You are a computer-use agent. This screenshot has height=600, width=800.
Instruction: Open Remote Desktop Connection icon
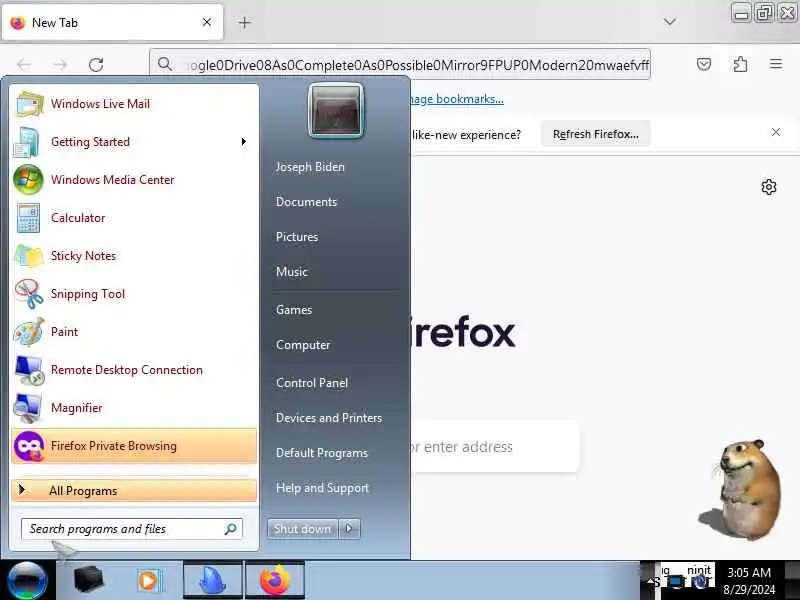[29, 370]
